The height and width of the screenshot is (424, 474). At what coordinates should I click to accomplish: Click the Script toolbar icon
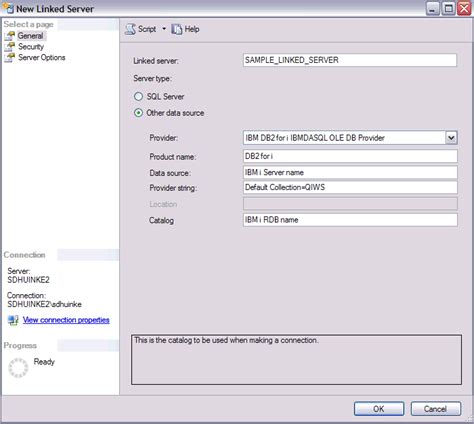(130, 29)
